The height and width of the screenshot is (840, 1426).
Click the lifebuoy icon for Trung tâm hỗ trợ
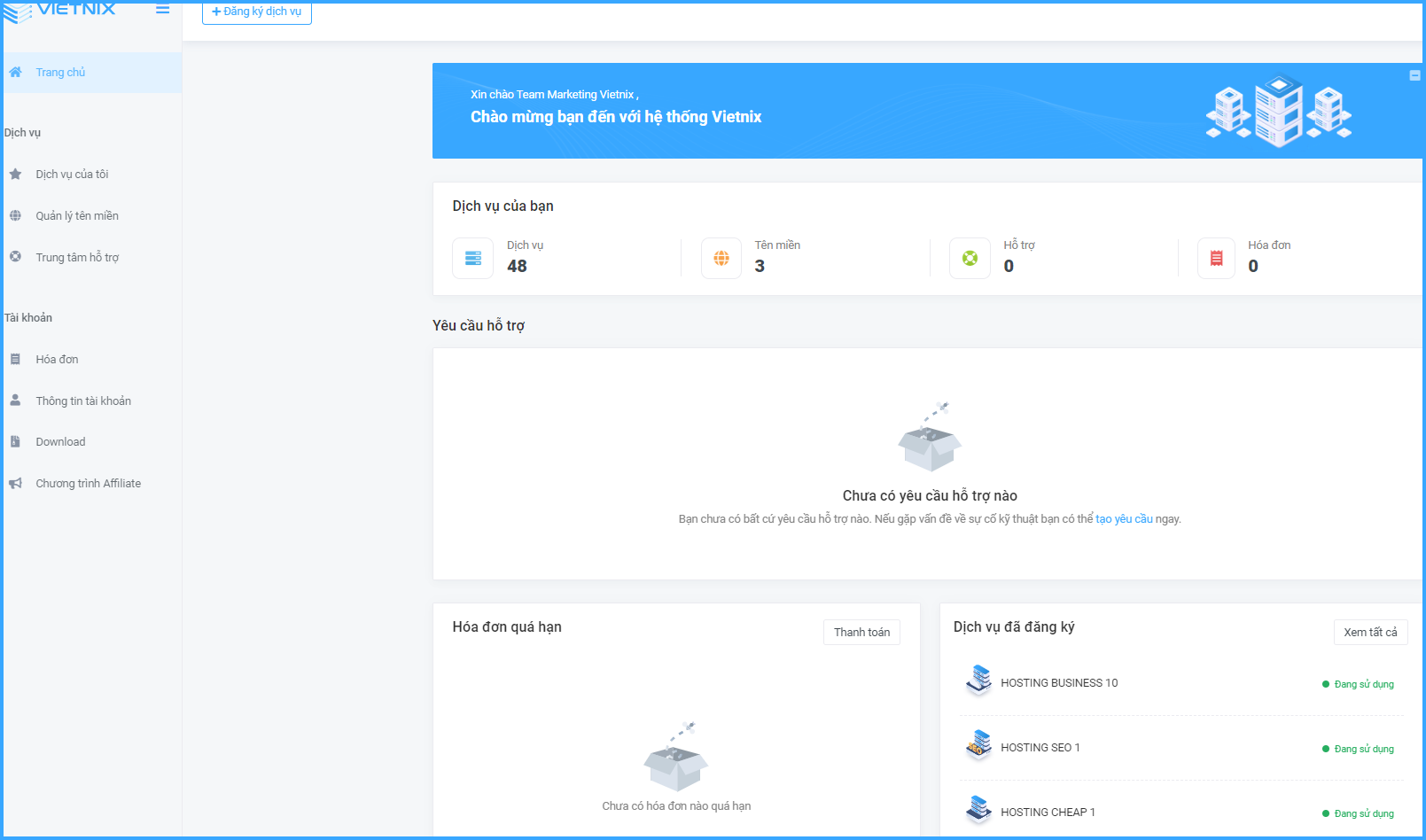[x=15, y=257]
